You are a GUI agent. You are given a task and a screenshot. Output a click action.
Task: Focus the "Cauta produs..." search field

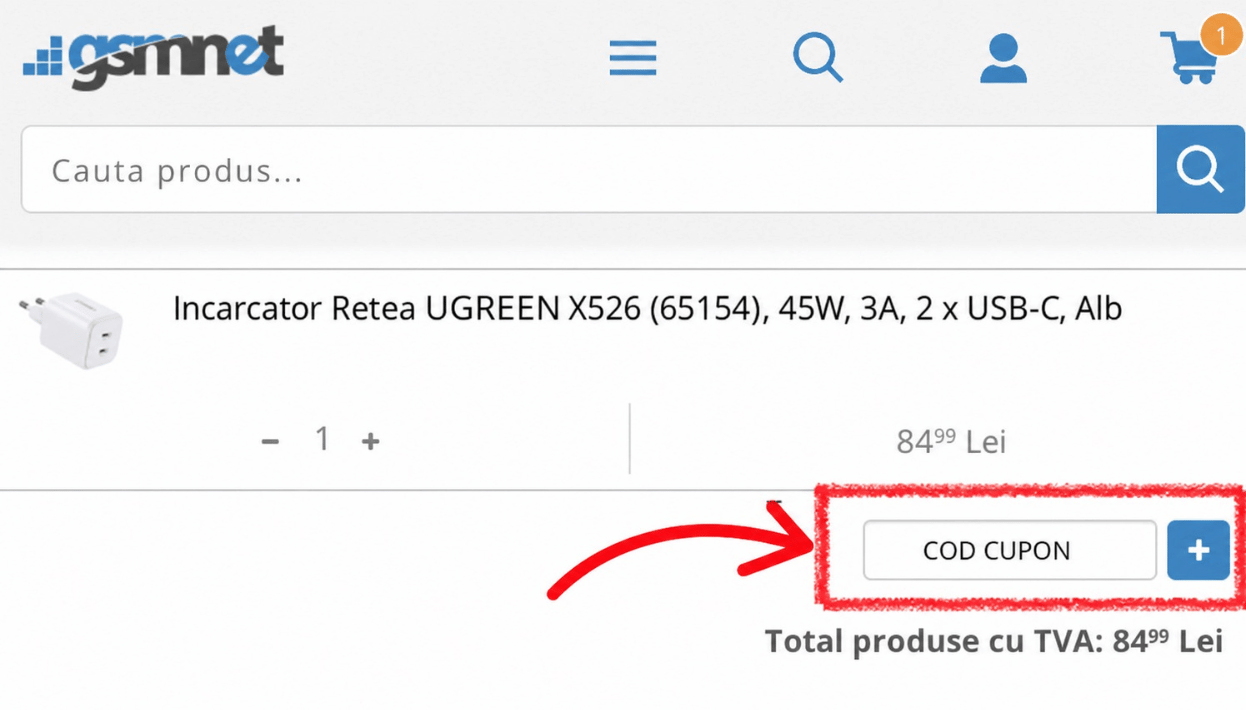pos(589,169)
